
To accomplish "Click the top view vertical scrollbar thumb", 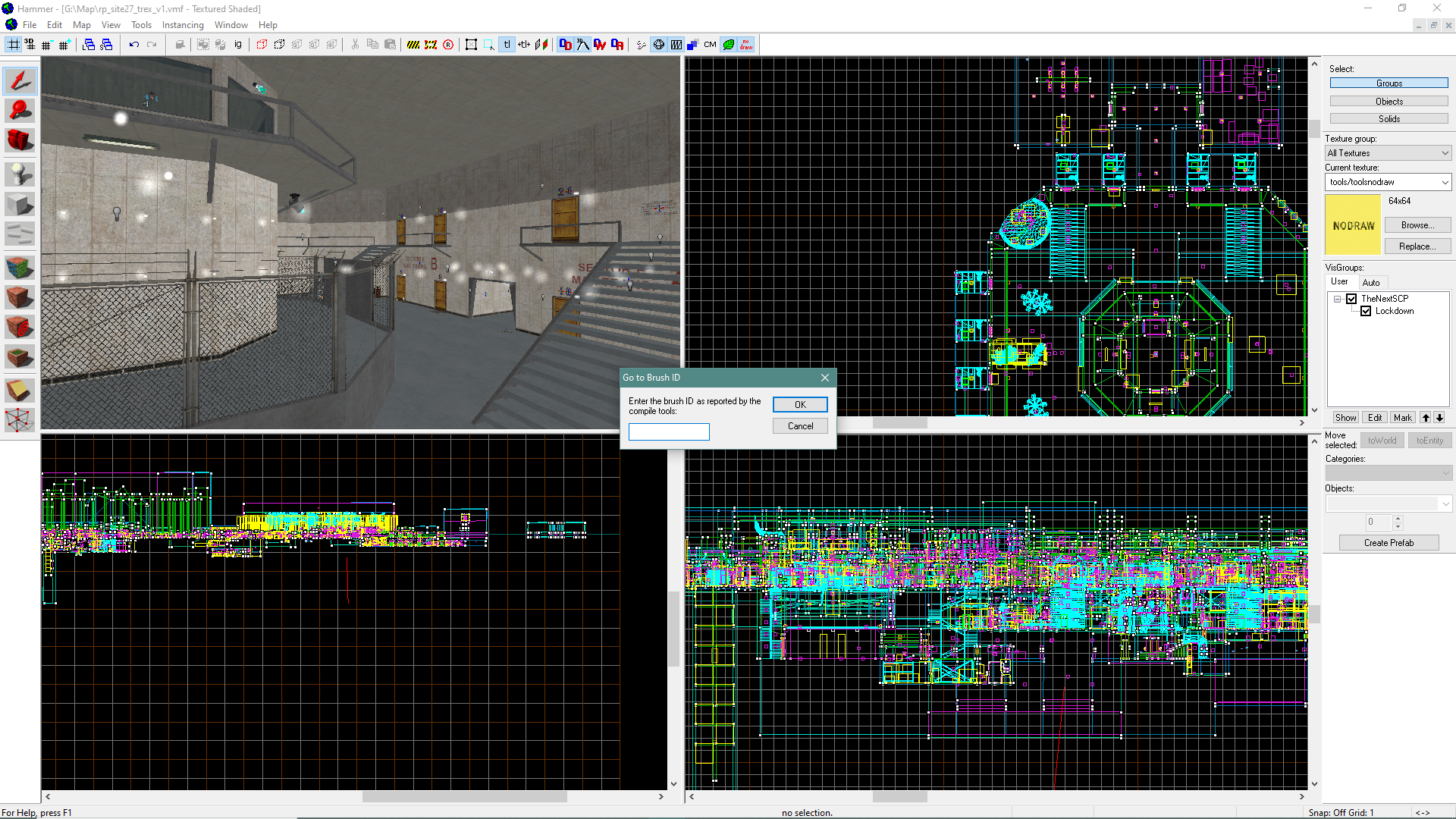I will [x=1314, y=129].
